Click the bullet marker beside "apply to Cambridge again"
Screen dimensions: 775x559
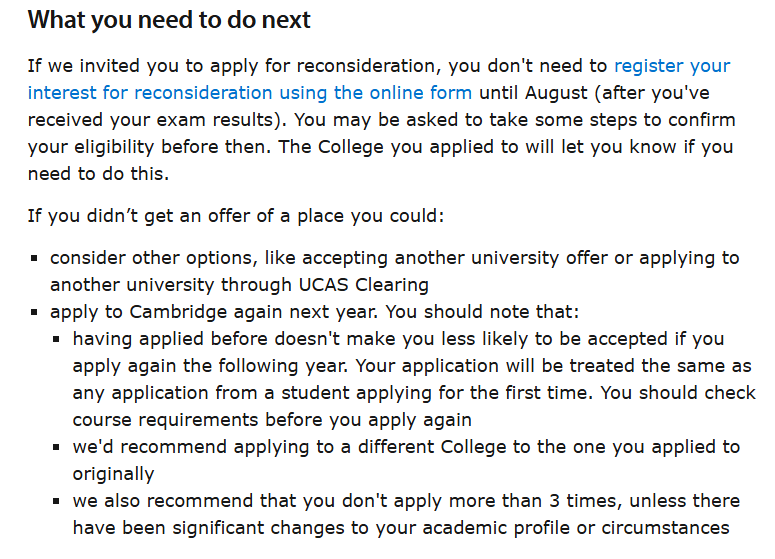pos(35,313)
